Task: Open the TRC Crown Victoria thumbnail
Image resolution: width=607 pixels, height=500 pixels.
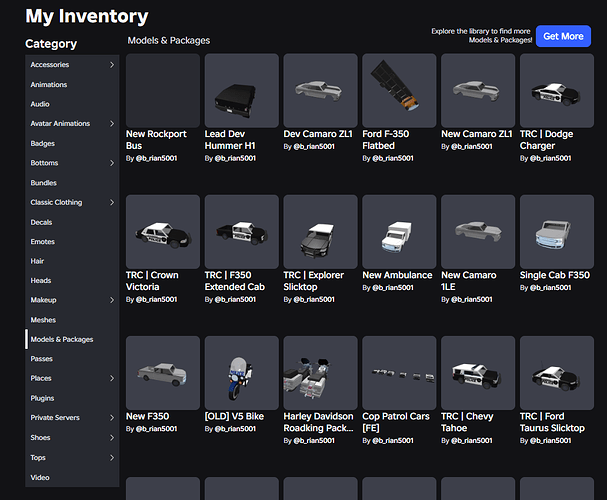Action: [x=163, y=232]
